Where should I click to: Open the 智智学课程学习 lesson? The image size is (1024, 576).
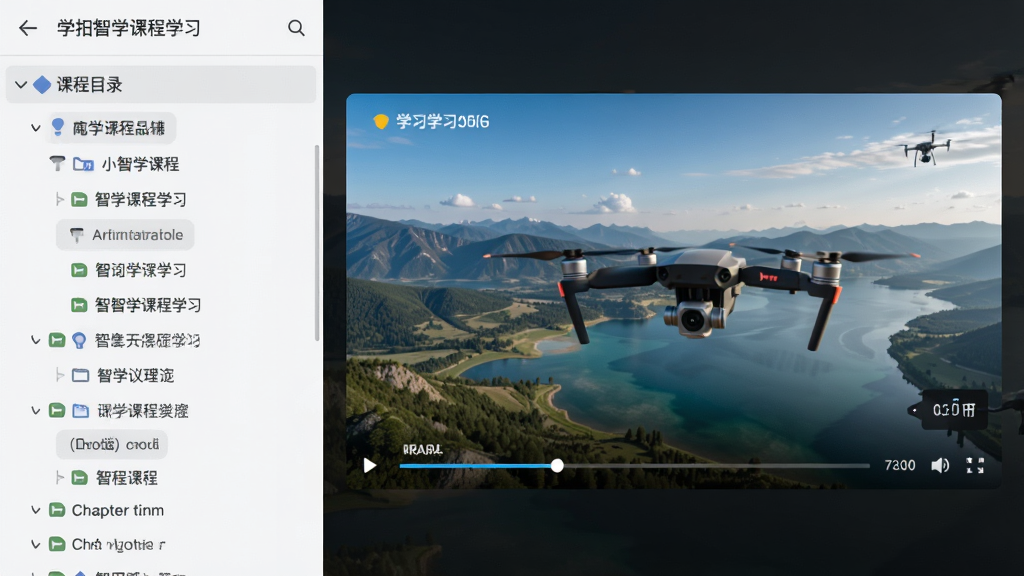148,305
